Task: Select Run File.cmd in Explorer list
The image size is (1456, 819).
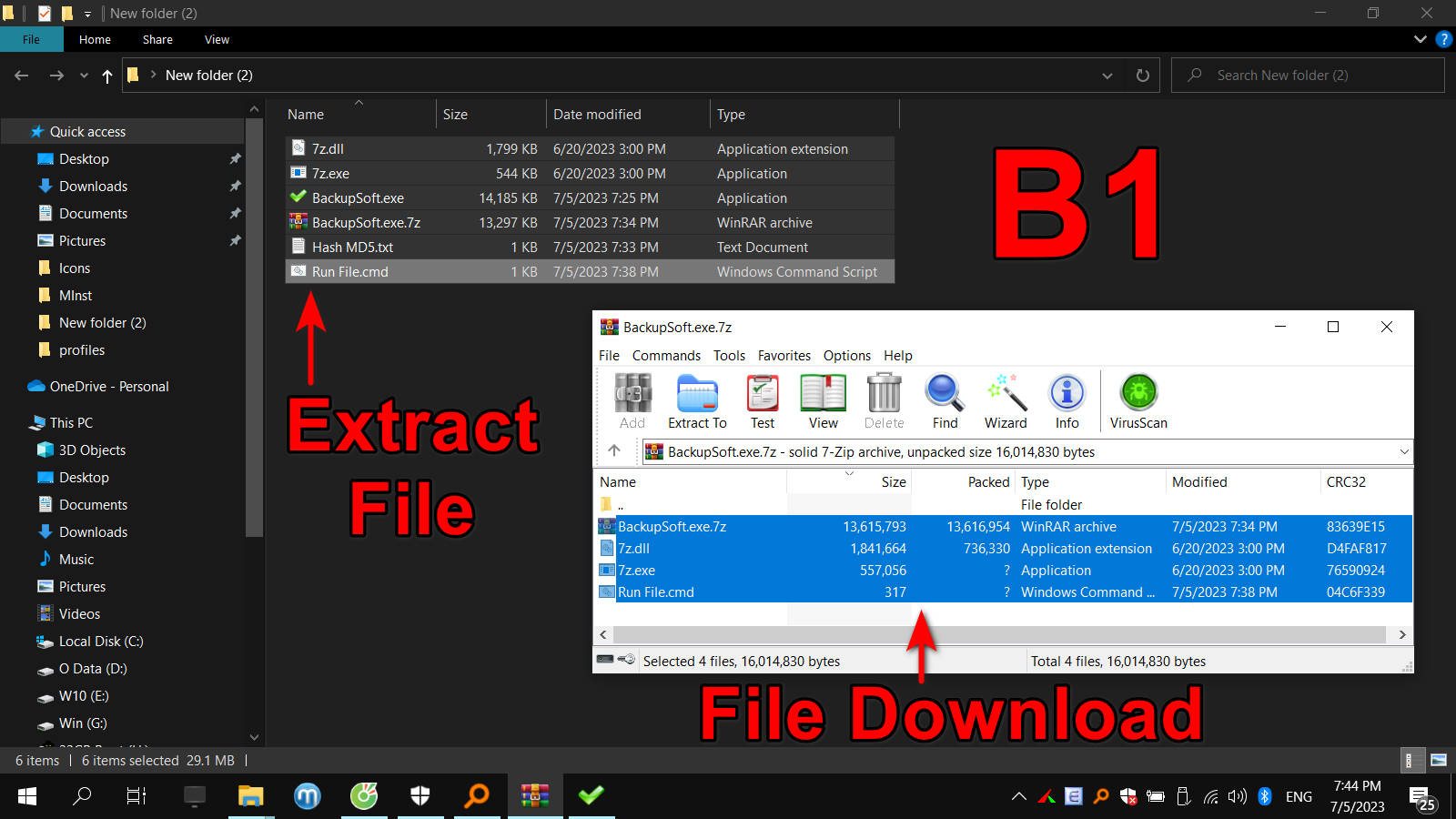Action: pyautogui.click(x=349, y=271)
